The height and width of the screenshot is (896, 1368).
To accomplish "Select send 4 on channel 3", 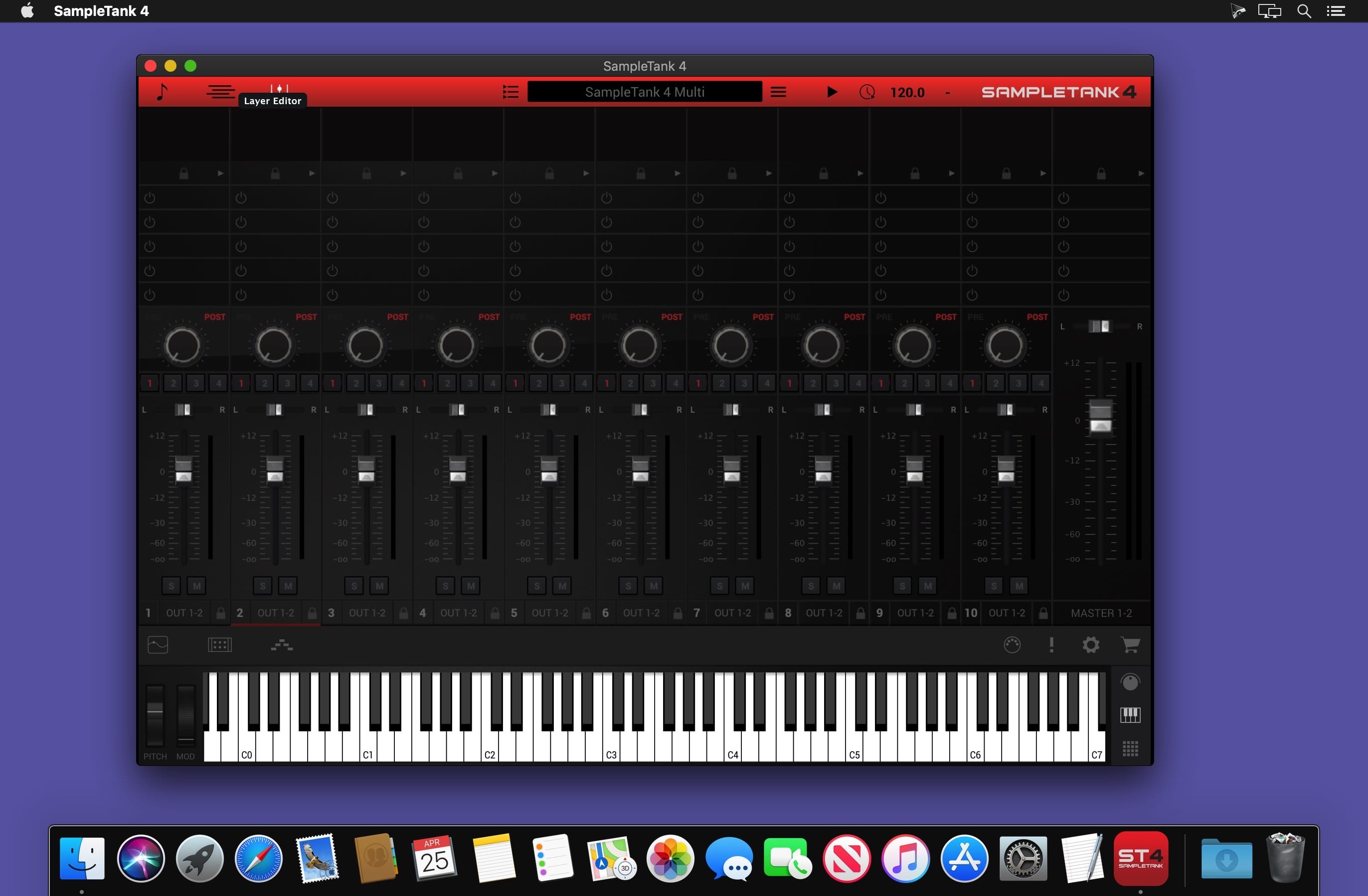I will pyautogui.click(x=401, y=383).
